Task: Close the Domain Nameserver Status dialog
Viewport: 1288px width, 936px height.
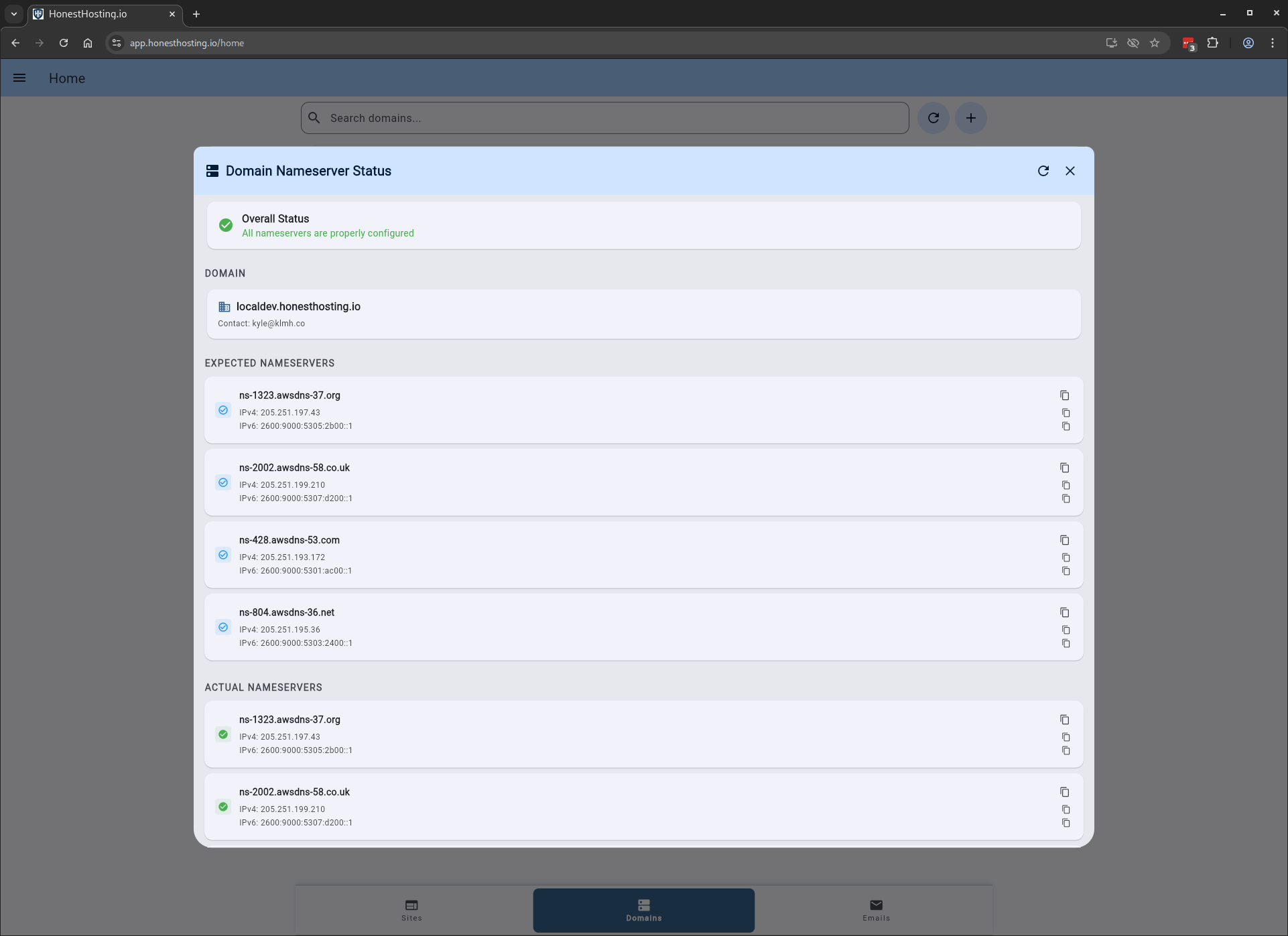Action: 1070,171
